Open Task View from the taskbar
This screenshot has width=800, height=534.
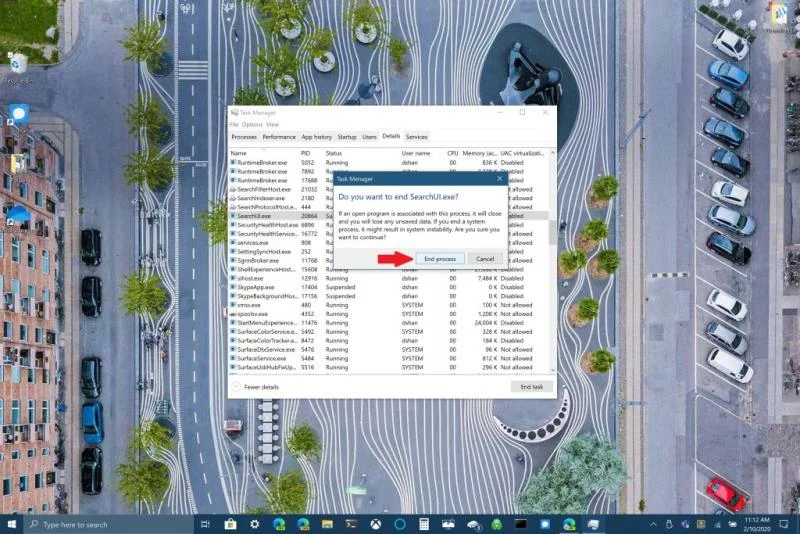click(206, 524)
